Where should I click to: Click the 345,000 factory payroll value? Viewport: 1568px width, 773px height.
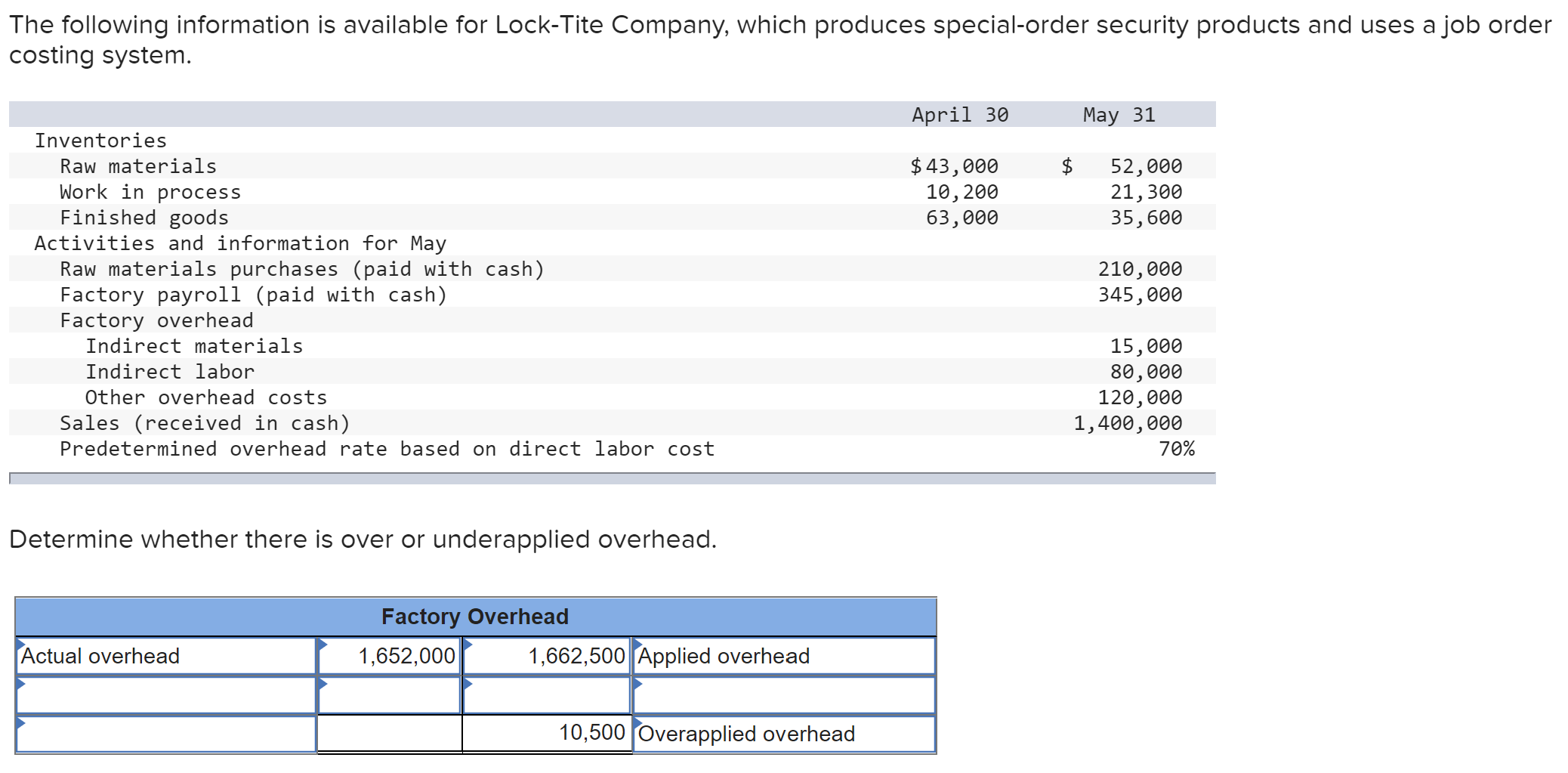[x=1140, y=295]
